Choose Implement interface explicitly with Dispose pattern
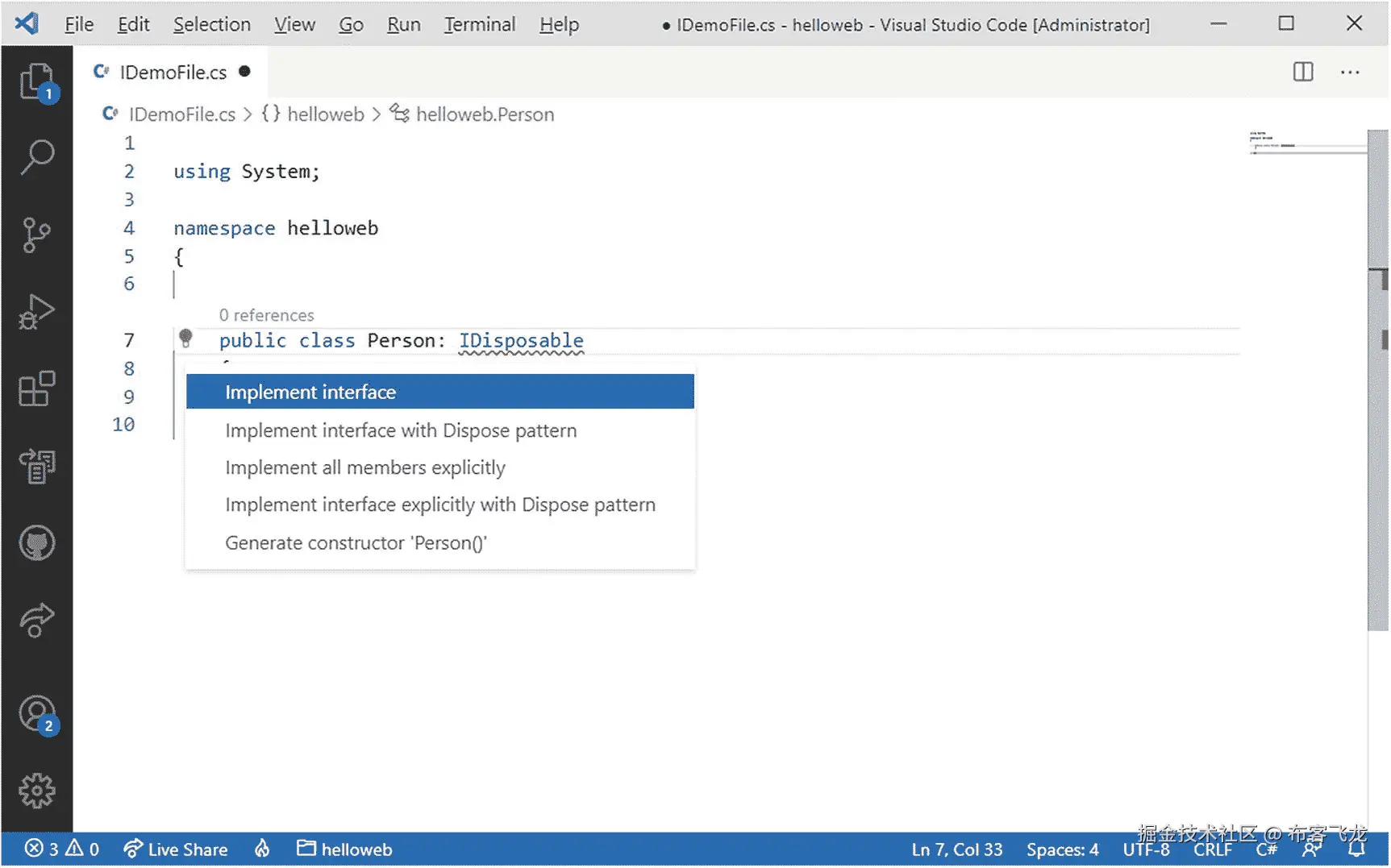The width and height of the screenshot is (1391, 868). tap(440, 505)
